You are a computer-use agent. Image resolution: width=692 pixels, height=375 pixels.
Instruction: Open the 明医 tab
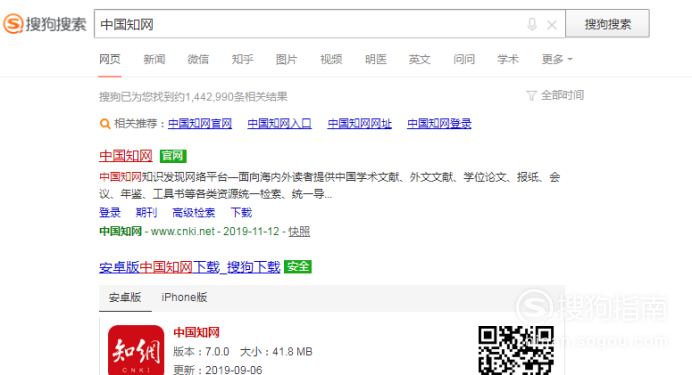click(x=376, y=60)
